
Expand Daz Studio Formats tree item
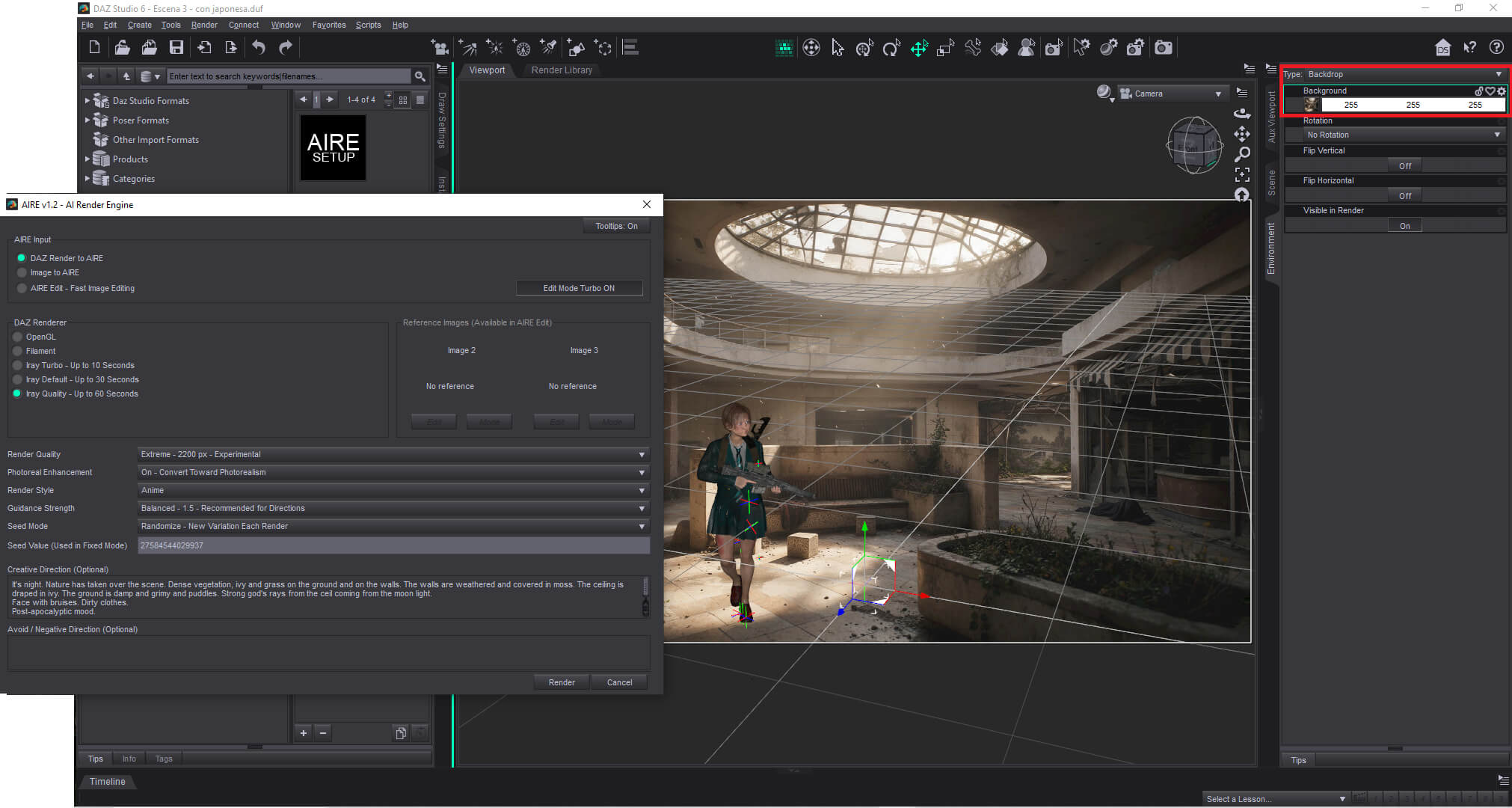pyautogui.click(x=87, y=100)
